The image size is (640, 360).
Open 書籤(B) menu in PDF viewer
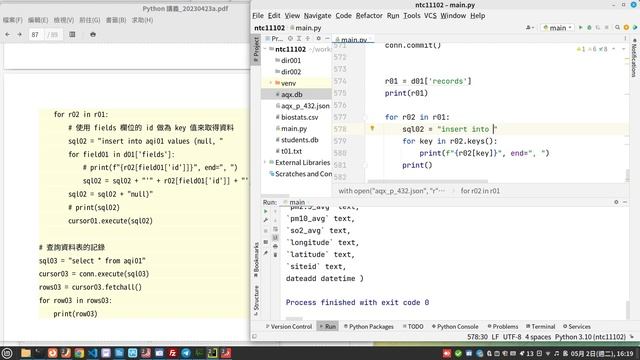coord(116,20)
